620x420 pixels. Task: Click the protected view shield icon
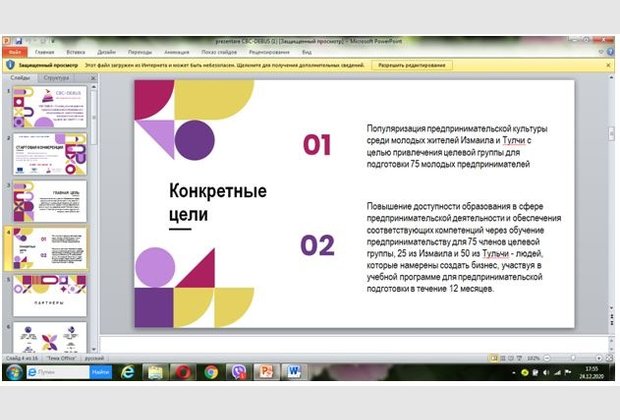11,65
